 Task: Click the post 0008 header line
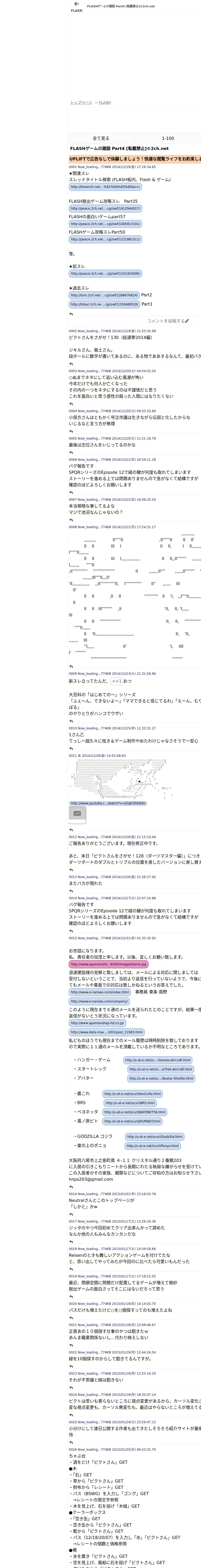pyautogui.click(x=112, y=527)
